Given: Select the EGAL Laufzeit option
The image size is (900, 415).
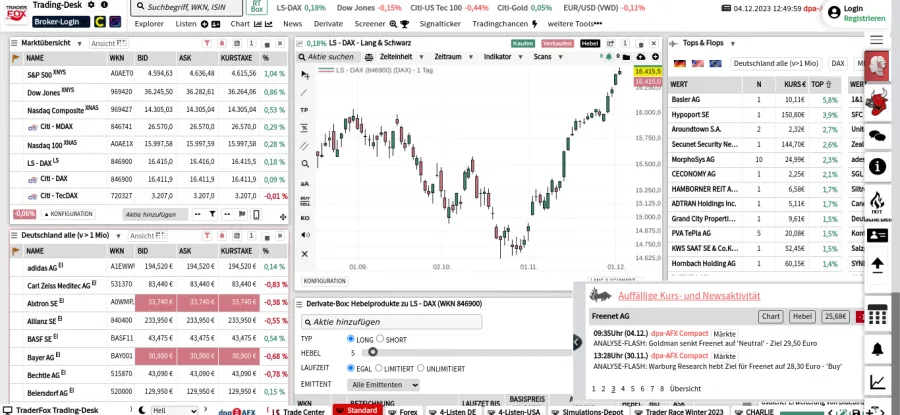Looking at the screenshot, I should click(351, 368).
